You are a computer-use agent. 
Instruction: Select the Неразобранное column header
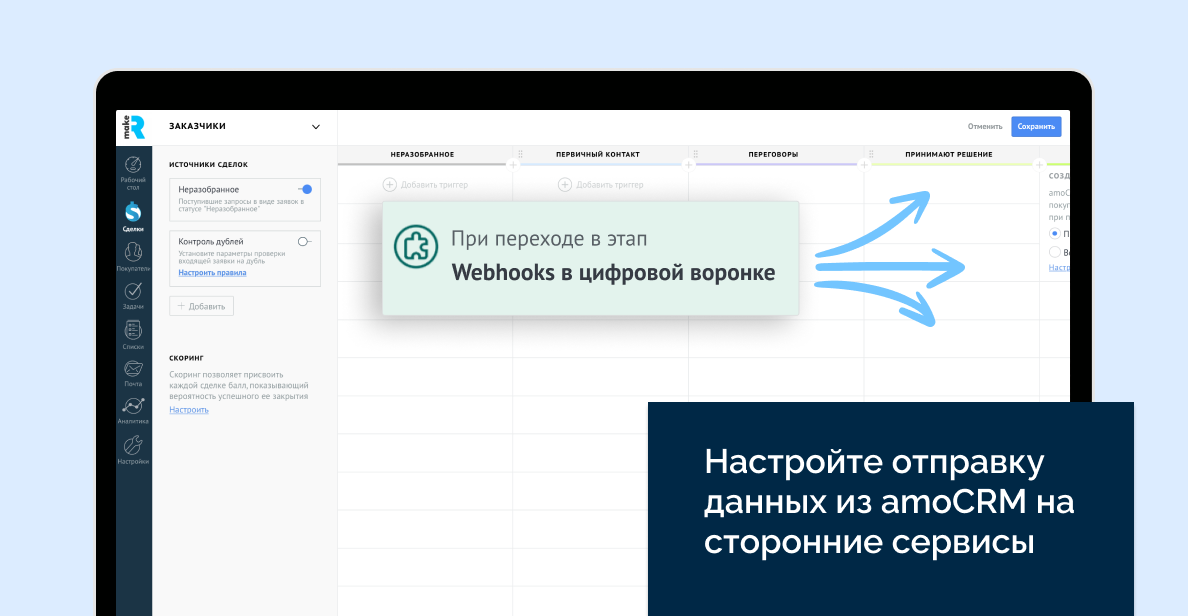coord(422,155)
